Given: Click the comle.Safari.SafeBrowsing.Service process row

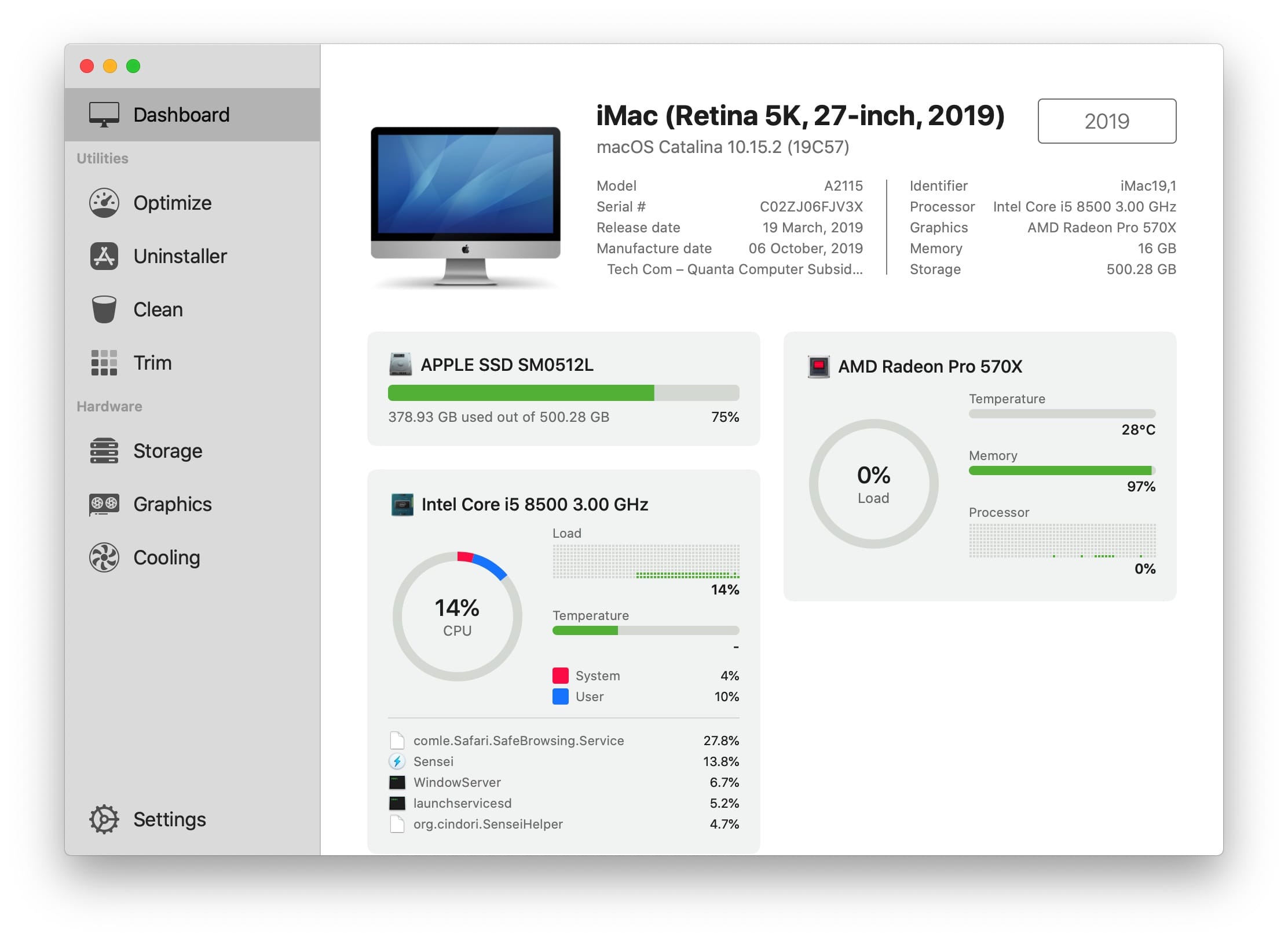Looking at the screenshot, I should 565,741.
